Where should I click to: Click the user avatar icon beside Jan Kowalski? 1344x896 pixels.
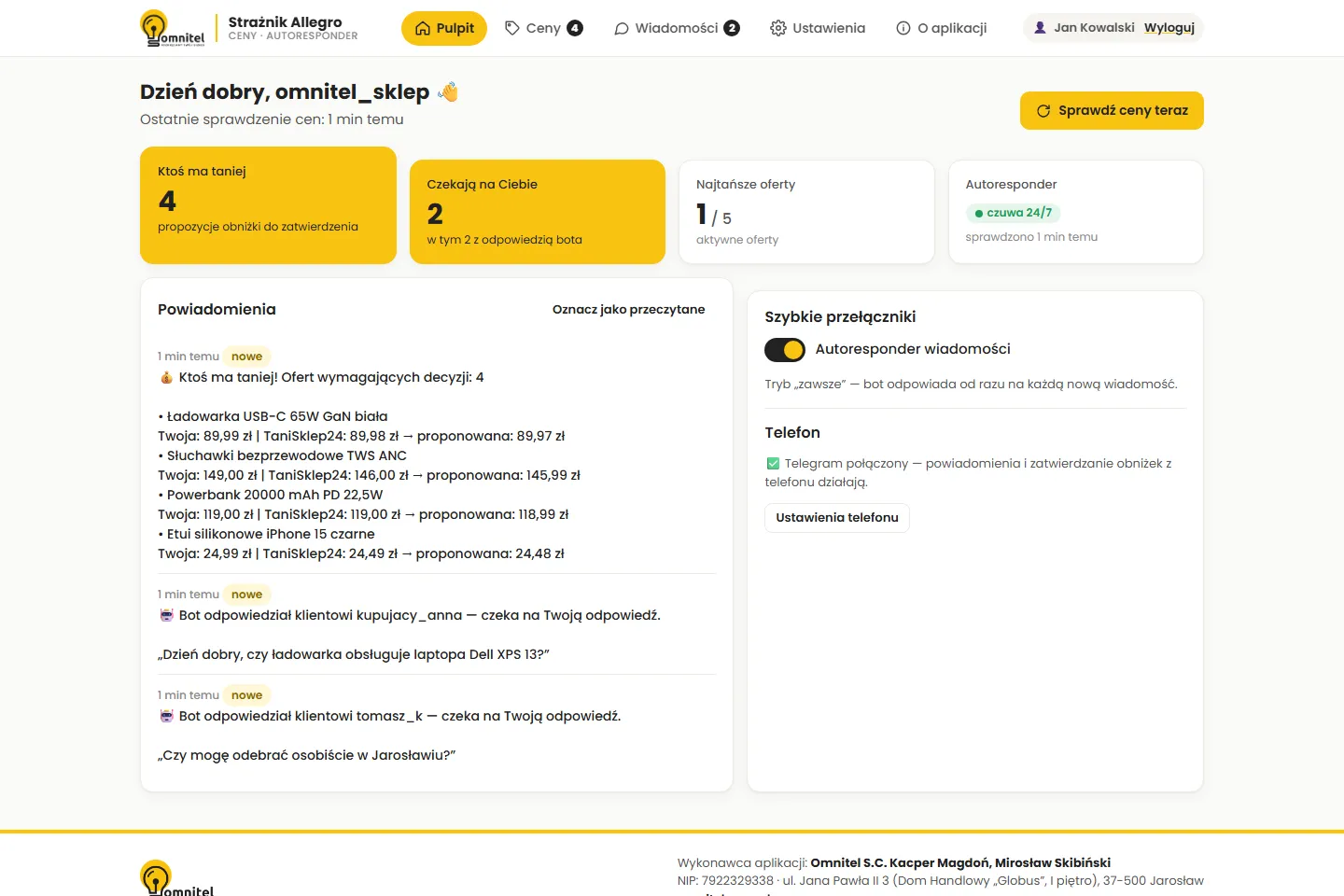point(1040,28)
